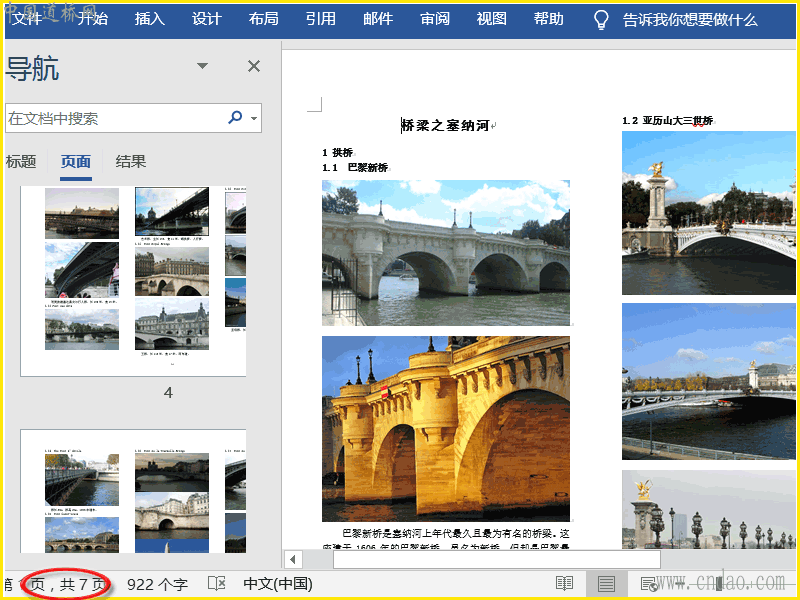This screenshot has height=600, width=800.
Task: Click the document title 桥梁之塞纳河
Action: tap(445, 125)
